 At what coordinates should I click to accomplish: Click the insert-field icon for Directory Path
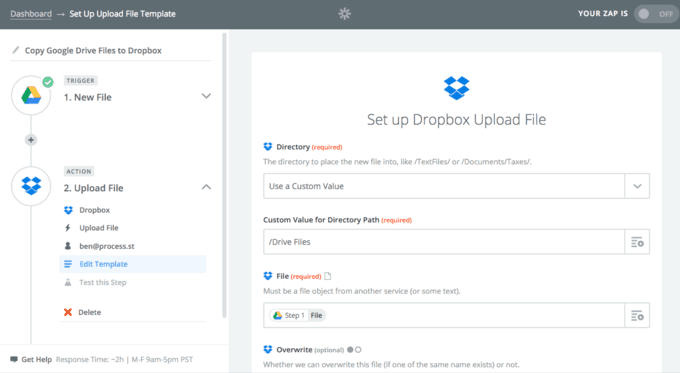pyautogui.click(x=637, y=242)
